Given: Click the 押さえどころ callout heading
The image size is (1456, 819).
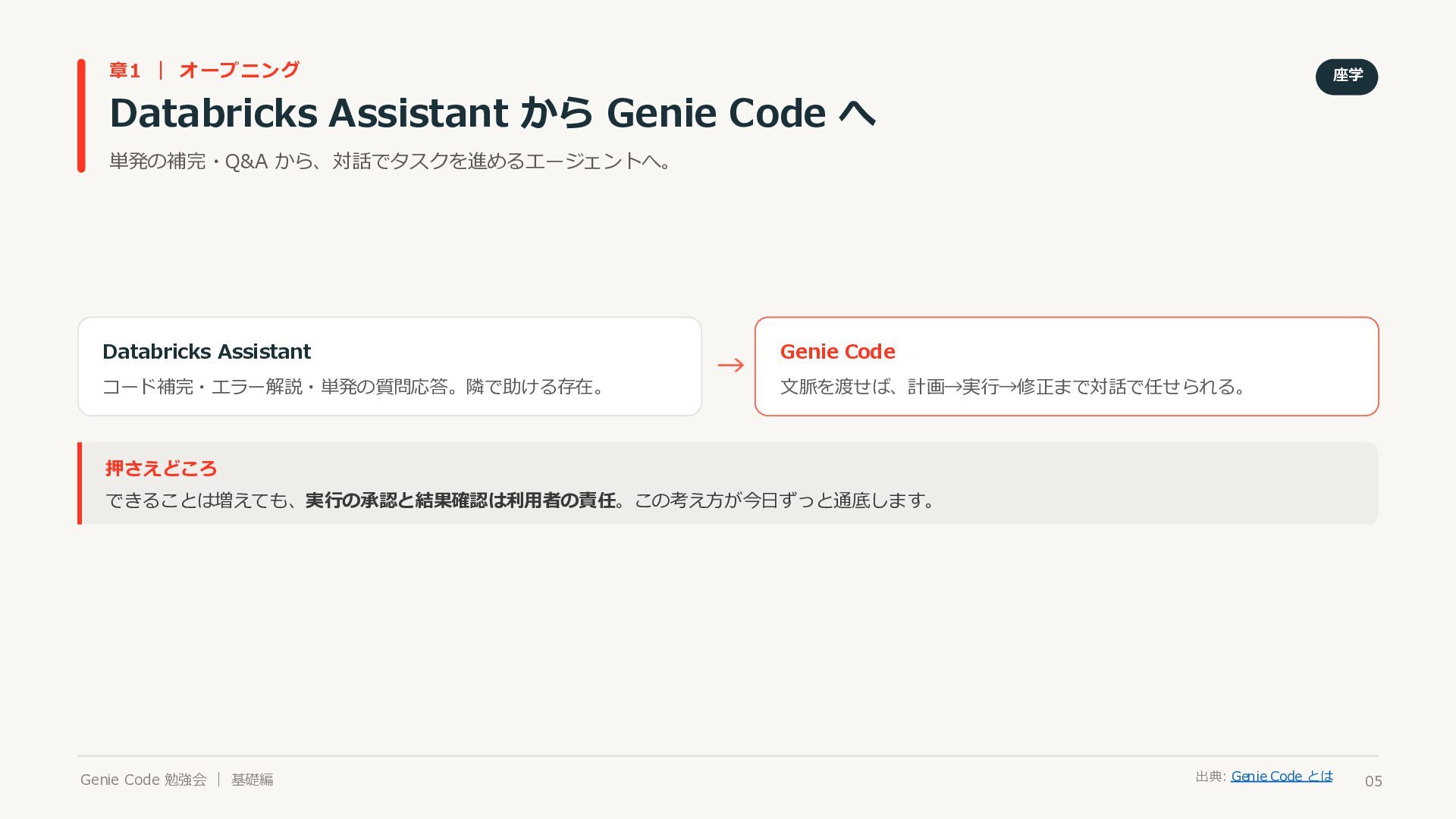Looking at the screenshot, I should point(162,469).
